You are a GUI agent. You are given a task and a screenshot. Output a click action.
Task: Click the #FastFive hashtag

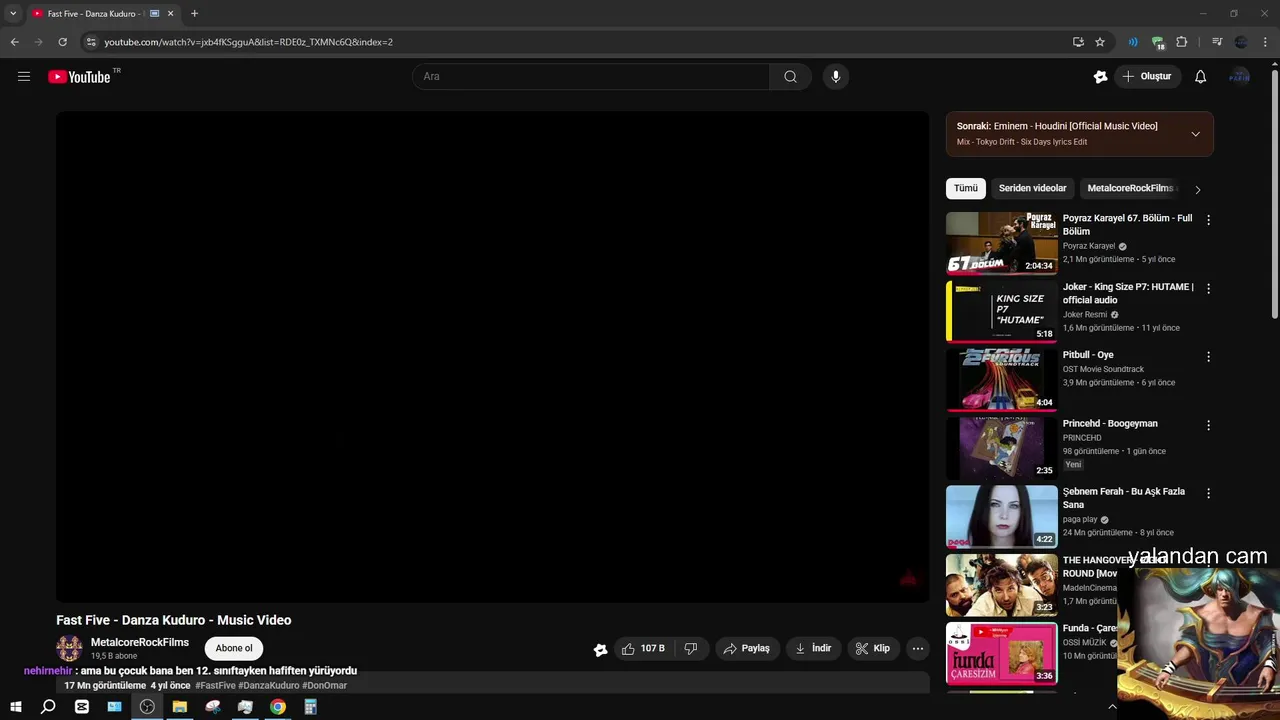tap(215, 686)
